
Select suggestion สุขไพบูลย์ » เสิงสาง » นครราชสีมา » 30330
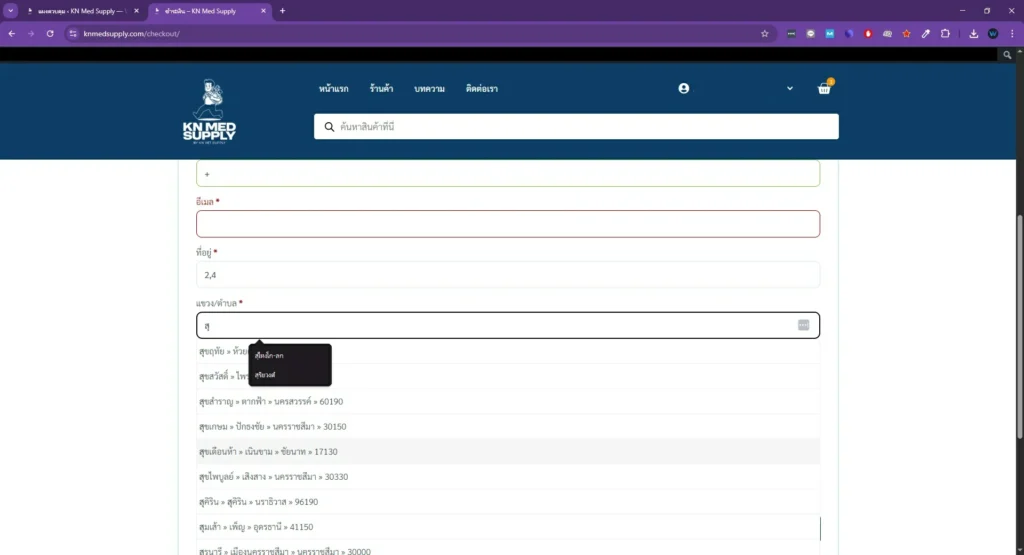pos(508,477)
